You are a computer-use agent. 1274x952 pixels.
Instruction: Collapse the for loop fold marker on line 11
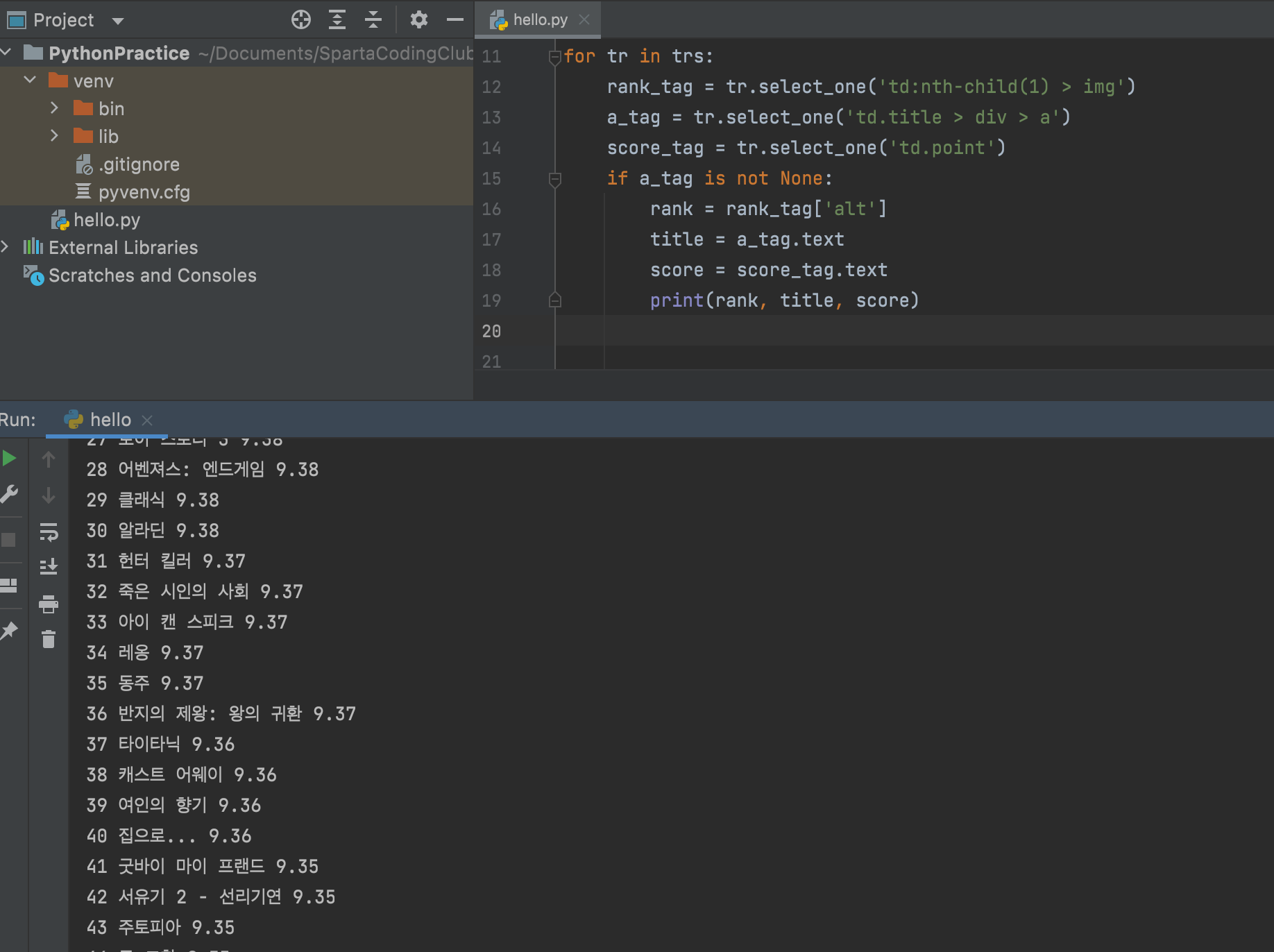tap(554, 57)
